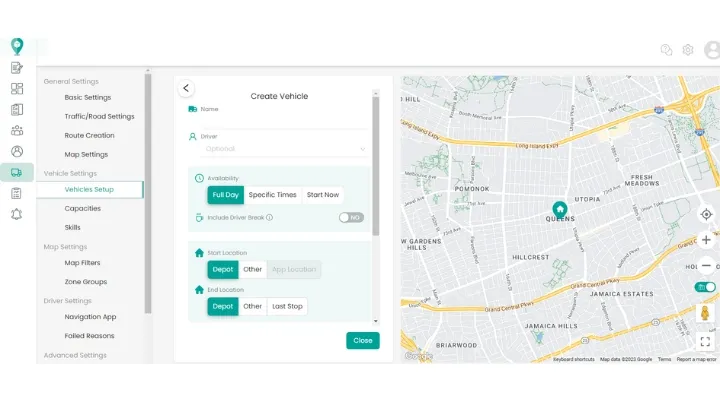Toggle the Include Driver Break switch

tap(351, 217)
